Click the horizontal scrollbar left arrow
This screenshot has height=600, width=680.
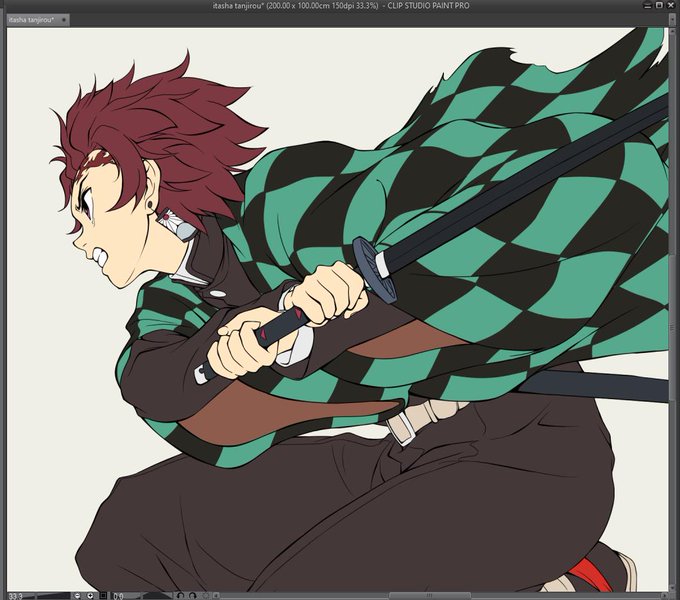[x=216, y=596]
